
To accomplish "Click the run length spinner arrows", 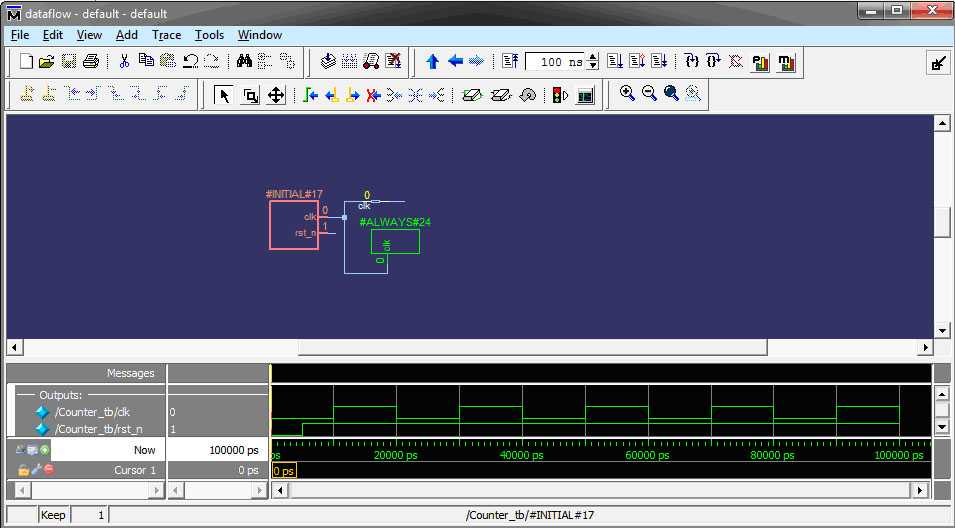I will click(x=593, y=62).
